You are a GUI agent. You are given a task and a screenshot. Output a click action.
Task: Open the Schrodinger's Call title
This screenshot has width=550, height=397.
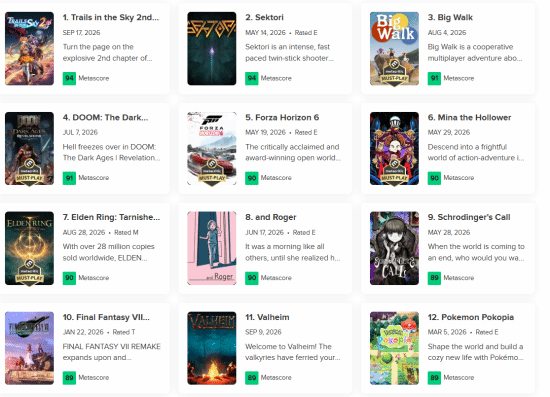pyautogui.click(x=469, y=217)
